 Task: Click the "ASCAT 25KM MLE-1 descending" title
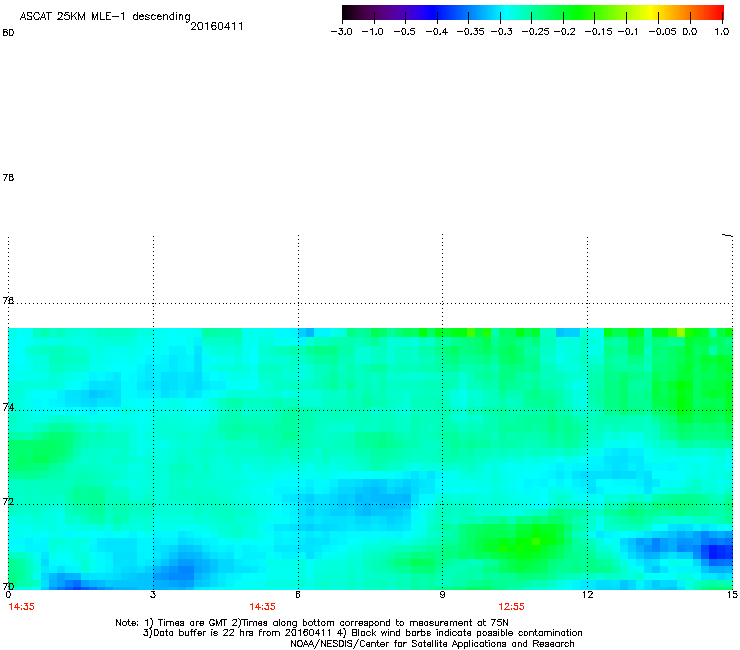105,17
